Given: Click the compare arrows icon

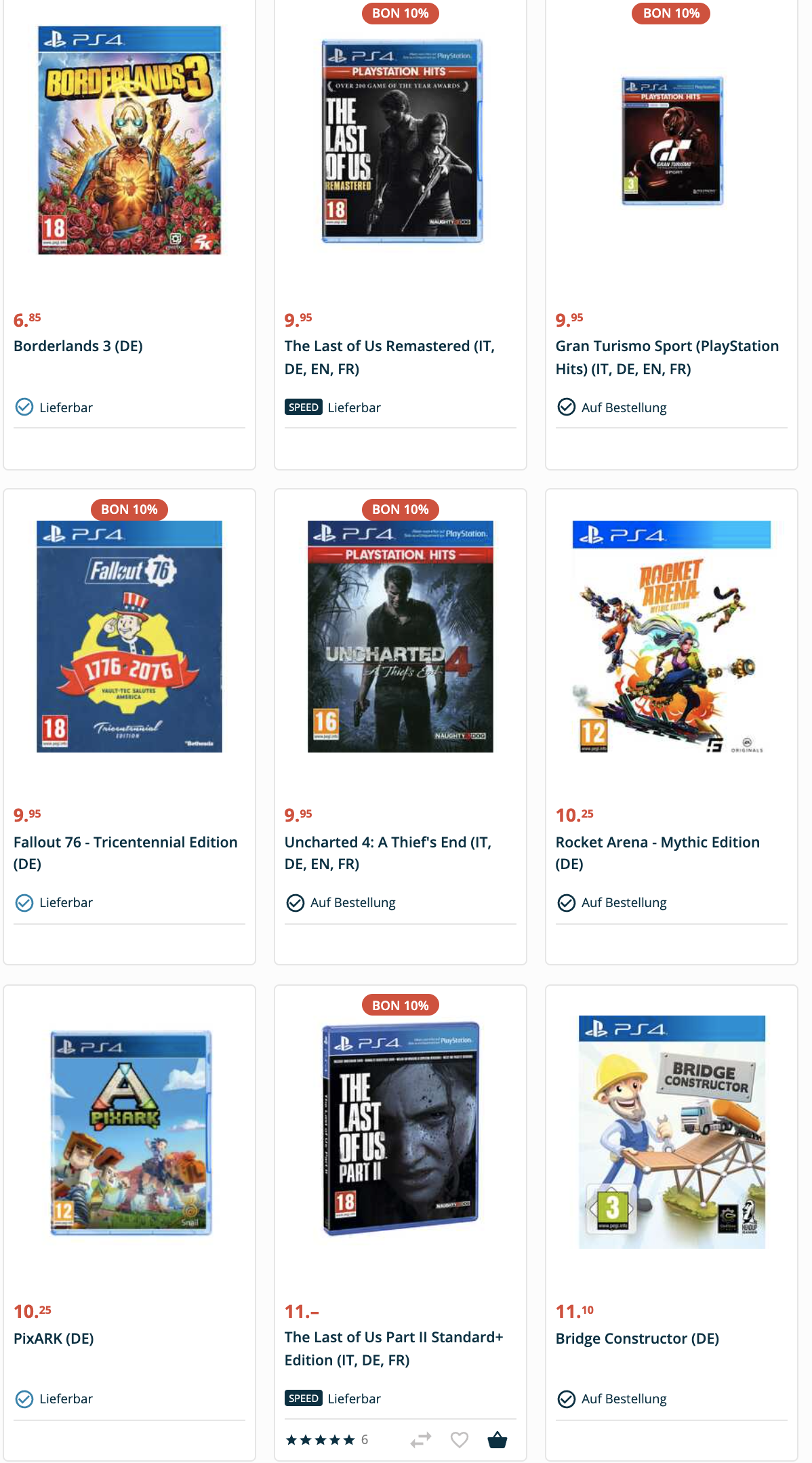Looking at the screenshot, I should click(421, 1439).
